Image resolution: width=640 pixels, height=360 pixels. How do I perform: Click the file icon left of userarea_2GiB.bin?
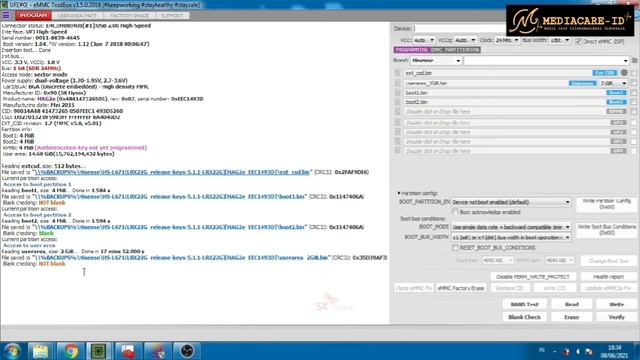tap(398, 83)
